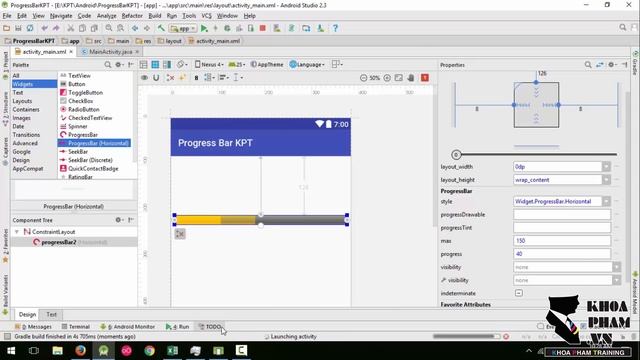
Task: Show Design plus Blueprint view icon
Action: click(167, 64)
